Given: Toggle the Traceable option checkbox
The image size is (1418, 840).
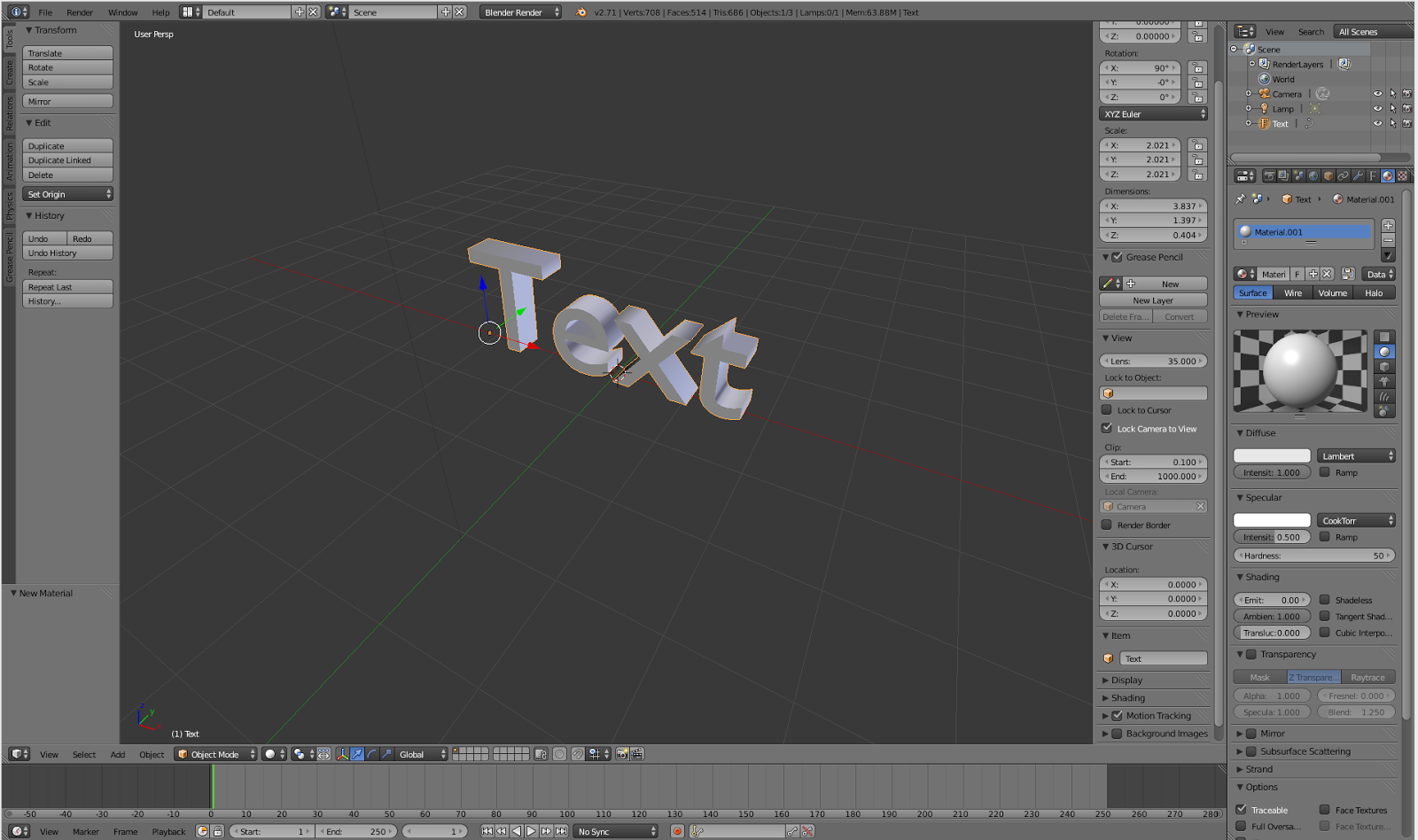Looking at the screenshot, I should (1242, 810).
